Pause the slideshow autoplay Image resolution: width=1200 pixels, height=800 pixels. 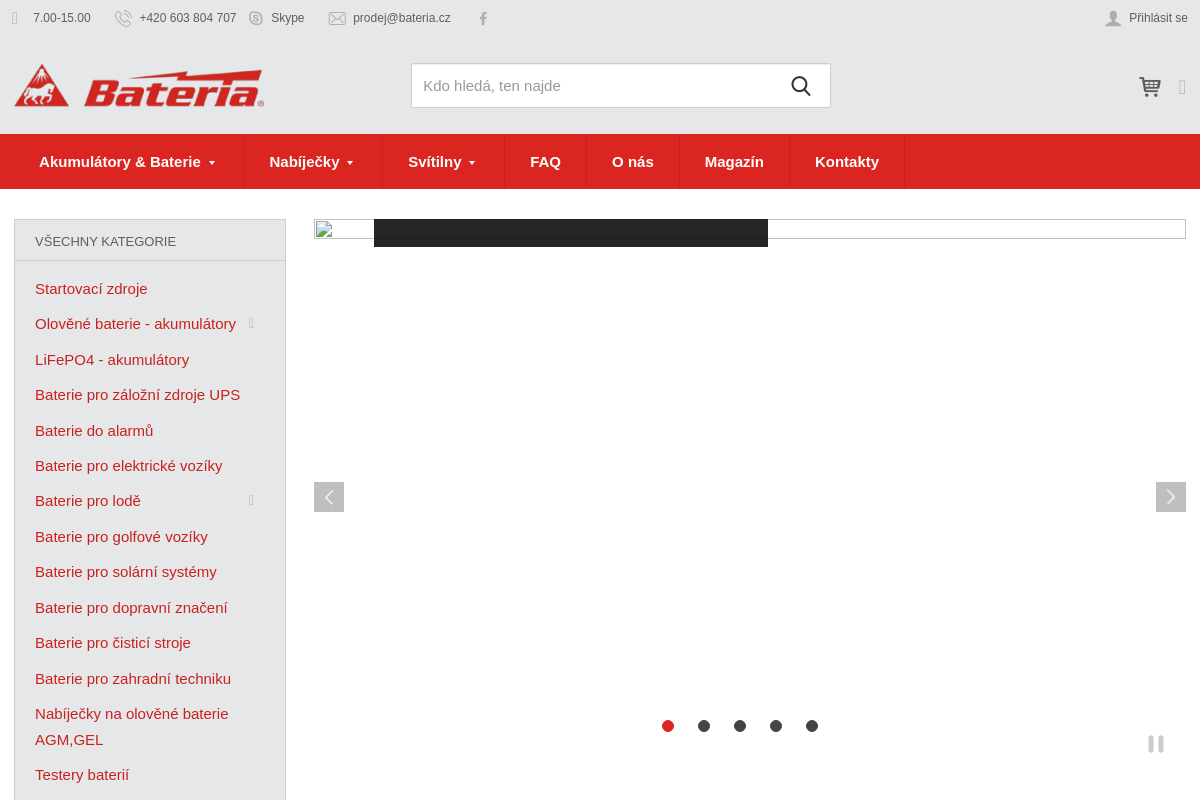click(x=1155, y=744)
